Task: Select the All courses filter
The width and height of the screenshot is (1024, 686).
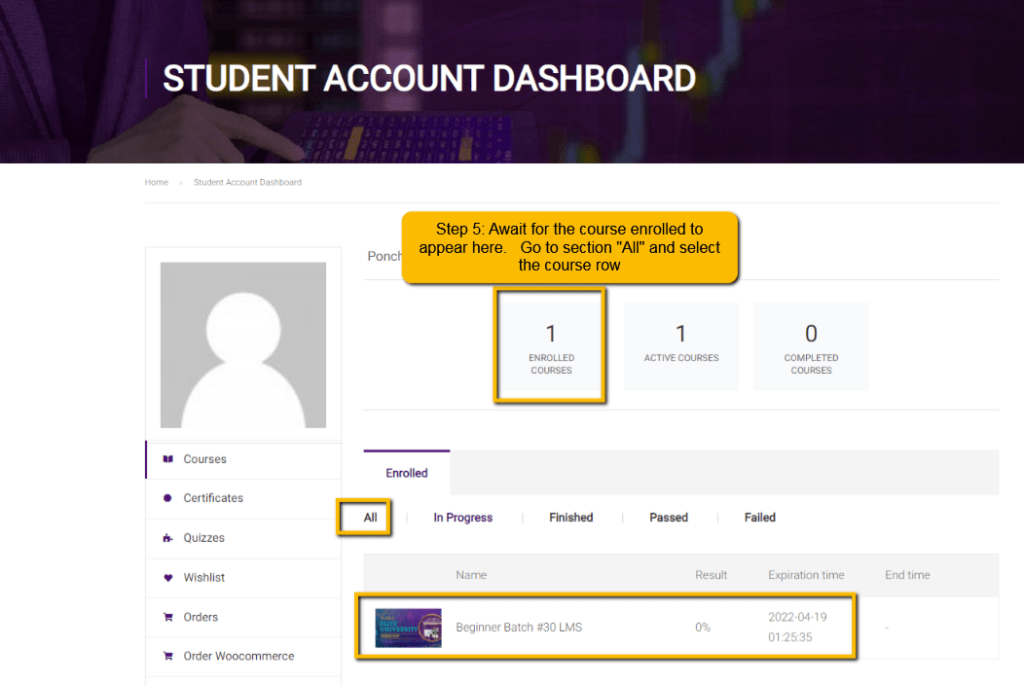Action: (371, 518)
